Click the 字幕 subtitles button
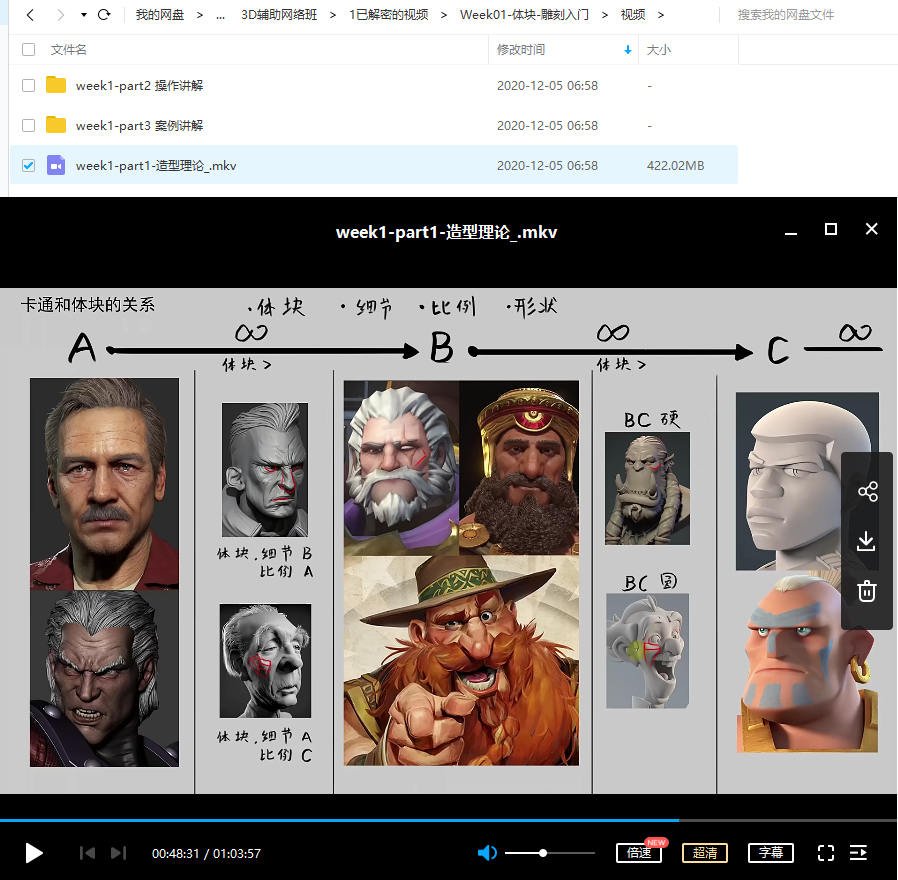The width and height of the screenshot is (898, 880). point(770,853)
